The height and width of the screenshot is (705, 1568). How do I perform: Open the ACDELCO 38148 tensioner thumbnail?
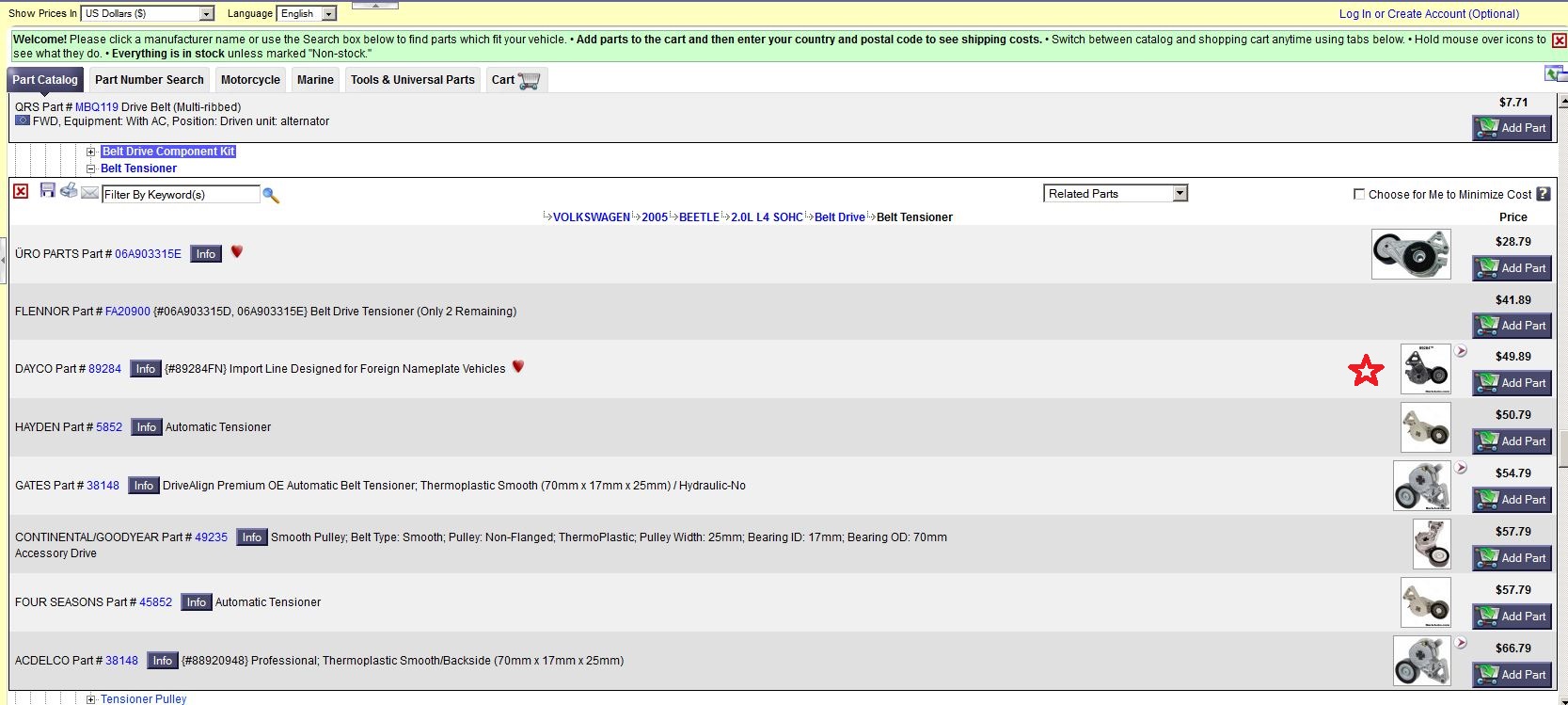point(1422,661)
